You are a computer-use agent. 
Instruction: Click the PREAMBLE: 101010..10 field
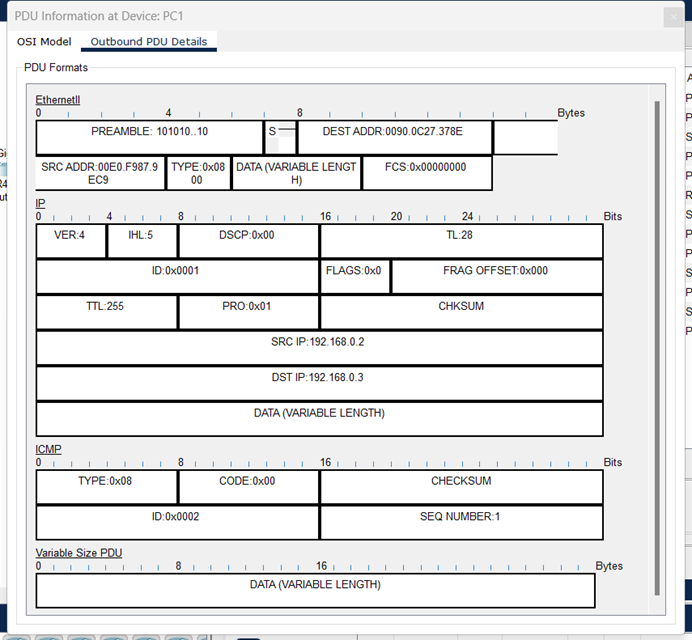[x=149, y=138]
